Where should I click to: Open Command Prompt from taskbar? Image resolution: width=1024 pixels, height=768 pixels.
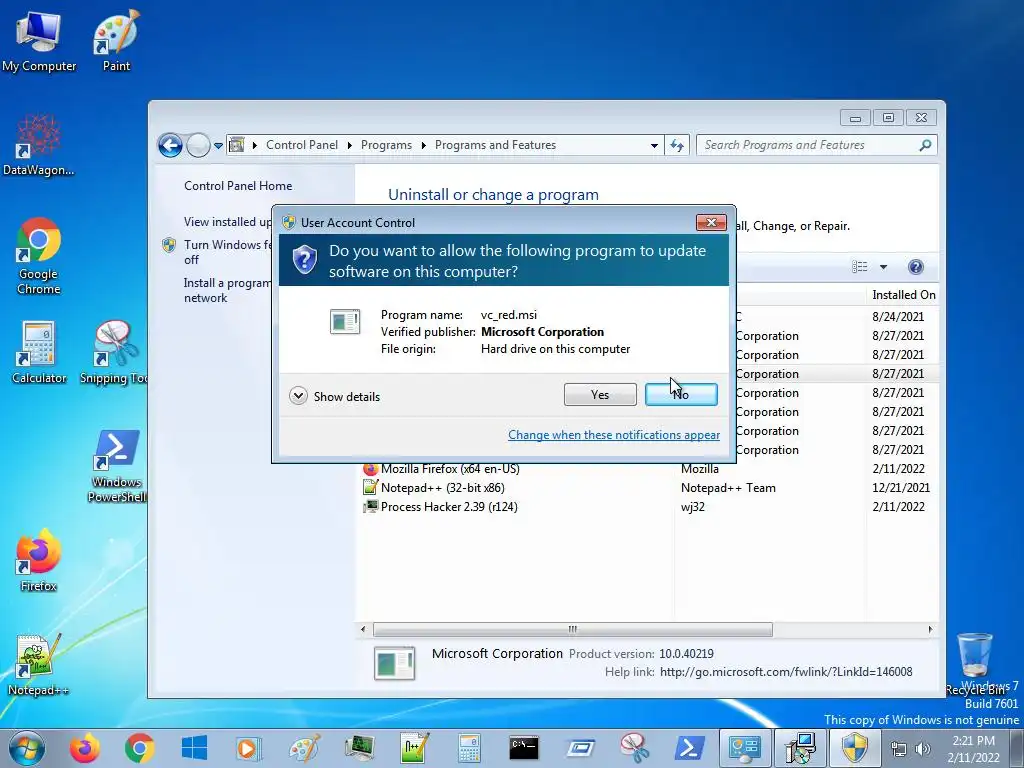tap(524, 748)
